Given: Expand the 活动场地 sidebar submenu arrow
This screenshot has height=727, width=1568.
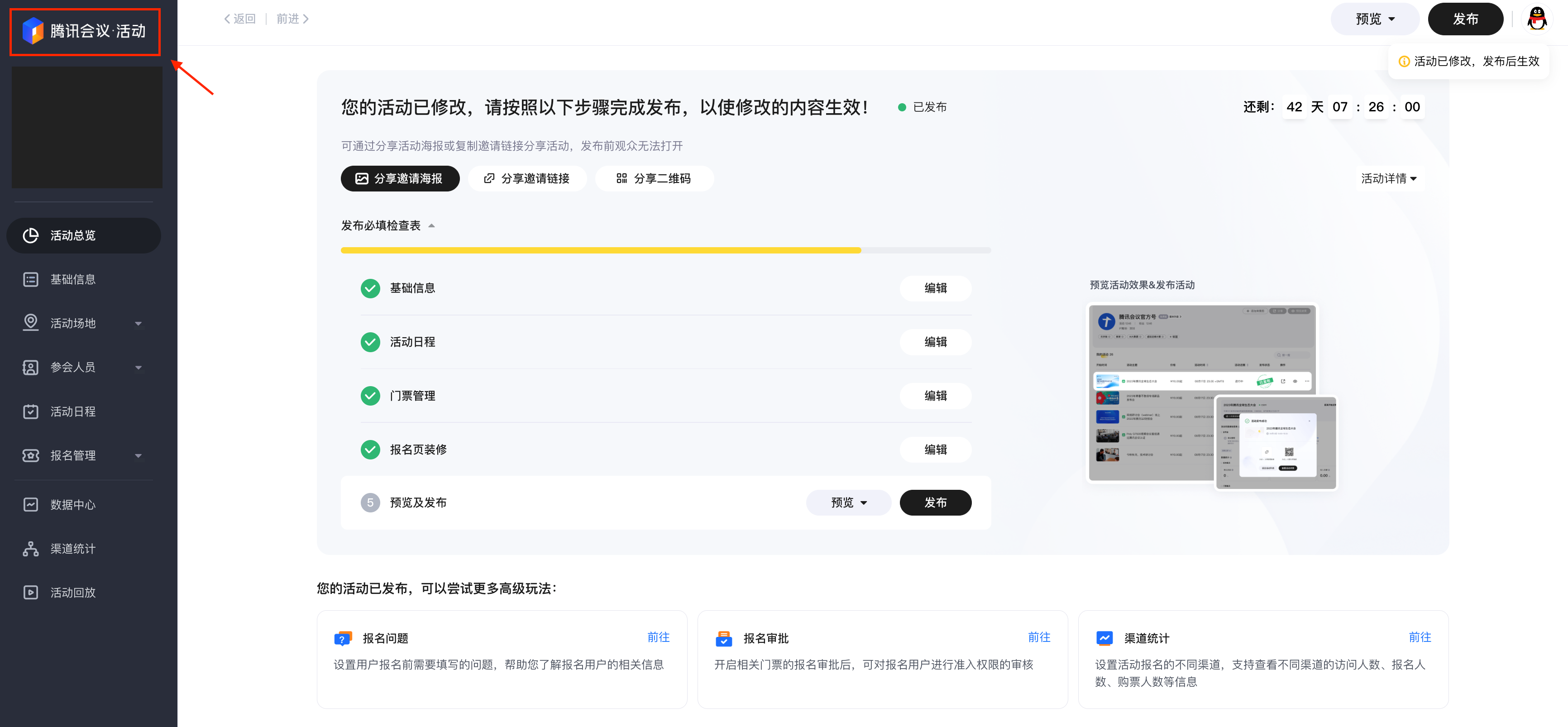Looking at the screenshot, I should point(138,323).
